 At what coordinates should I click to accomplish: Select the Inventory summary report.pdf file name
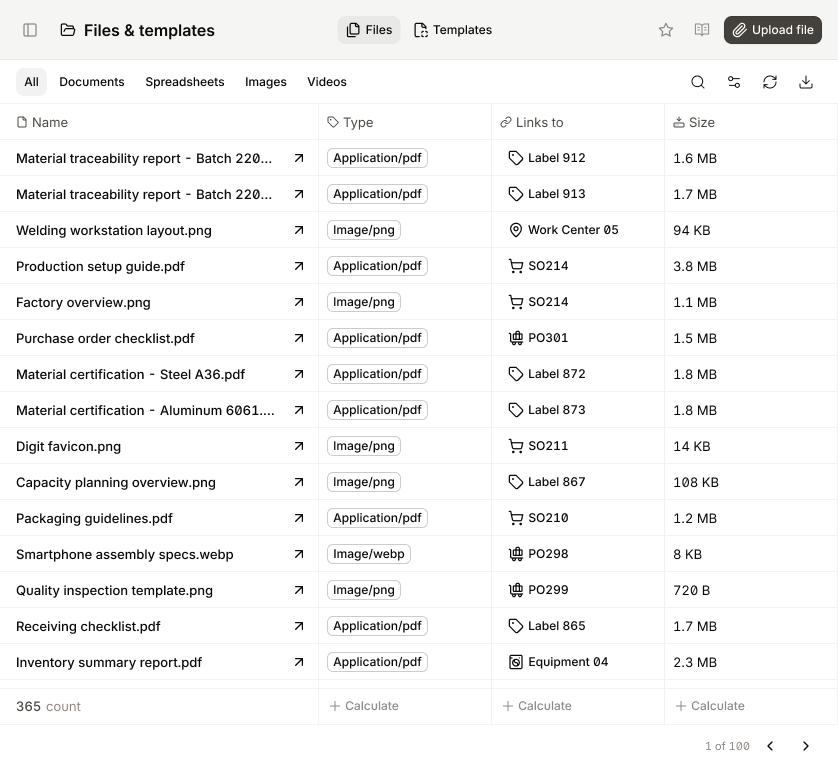[x=109, y=662]
